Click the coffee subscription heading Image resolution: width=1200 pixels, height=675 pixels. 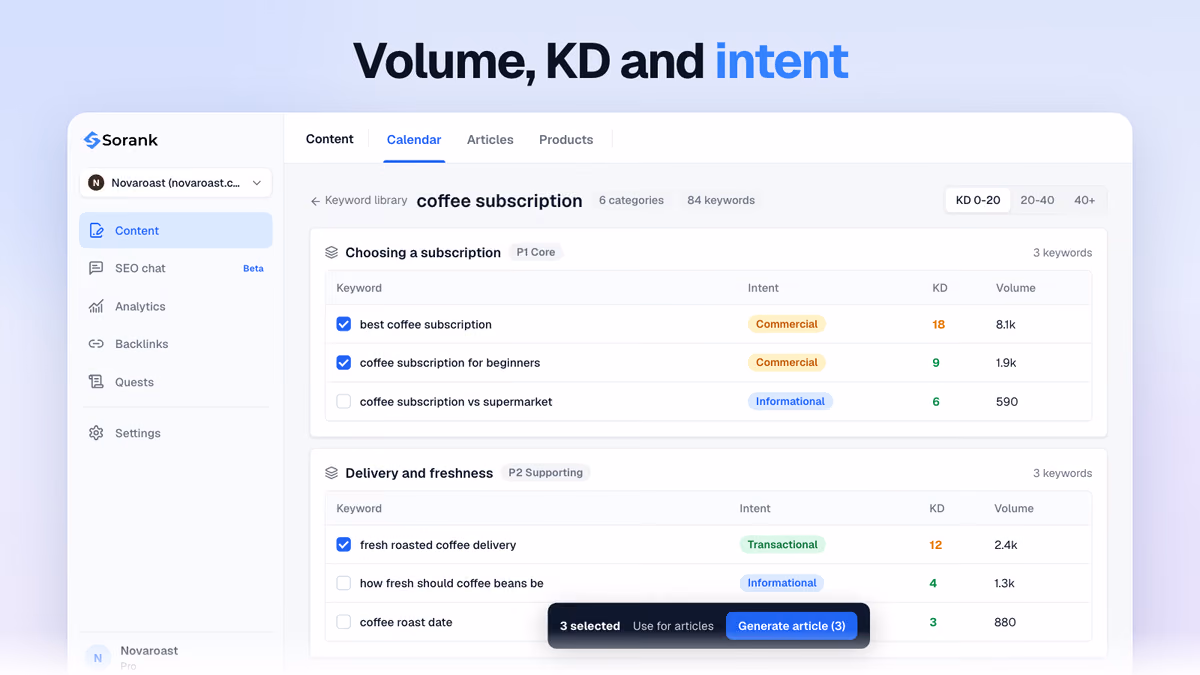pos(499,201)
